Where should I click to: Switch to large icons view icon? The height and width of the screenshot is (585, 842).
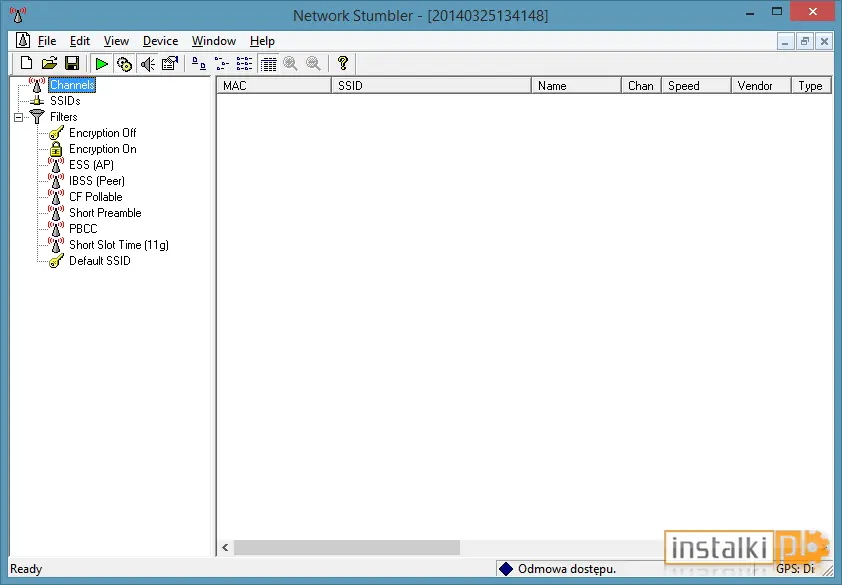[199, 64]
